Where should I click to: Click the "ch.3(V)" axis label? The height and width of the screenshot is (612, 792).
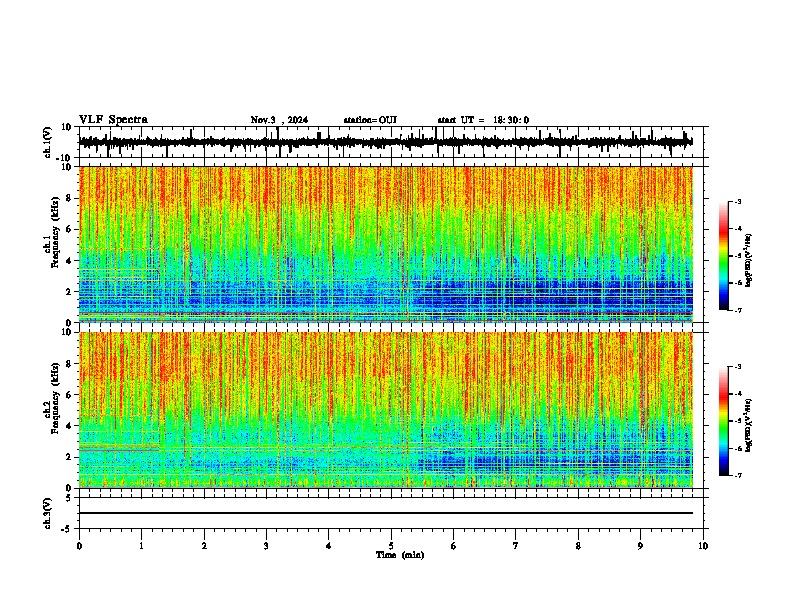click(x=48, y=513)
